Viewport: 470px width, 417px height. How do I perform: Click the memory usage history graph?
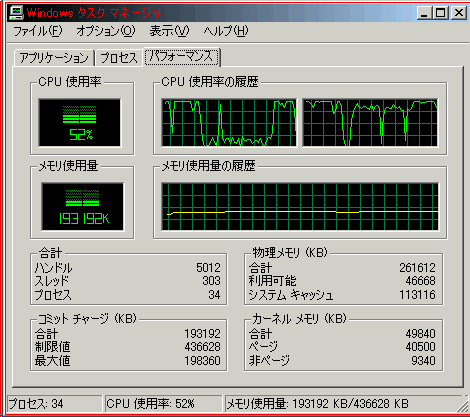(x=300, y=206)
